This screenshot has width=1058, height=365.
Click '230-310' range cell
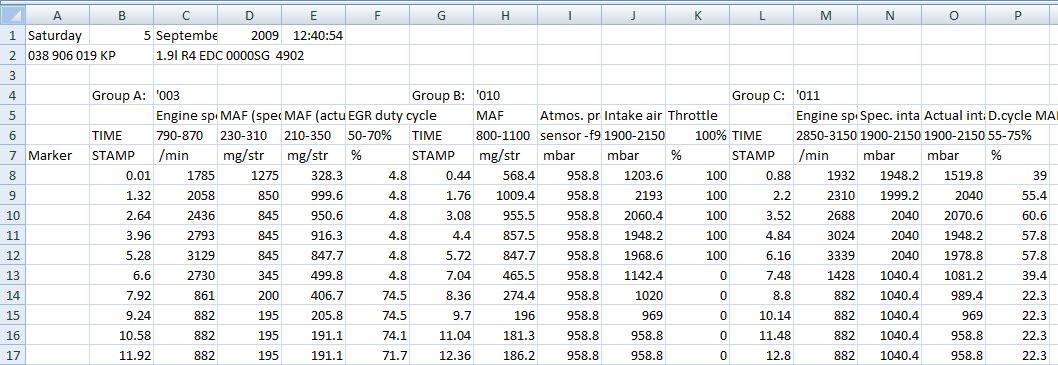[250, 136]
